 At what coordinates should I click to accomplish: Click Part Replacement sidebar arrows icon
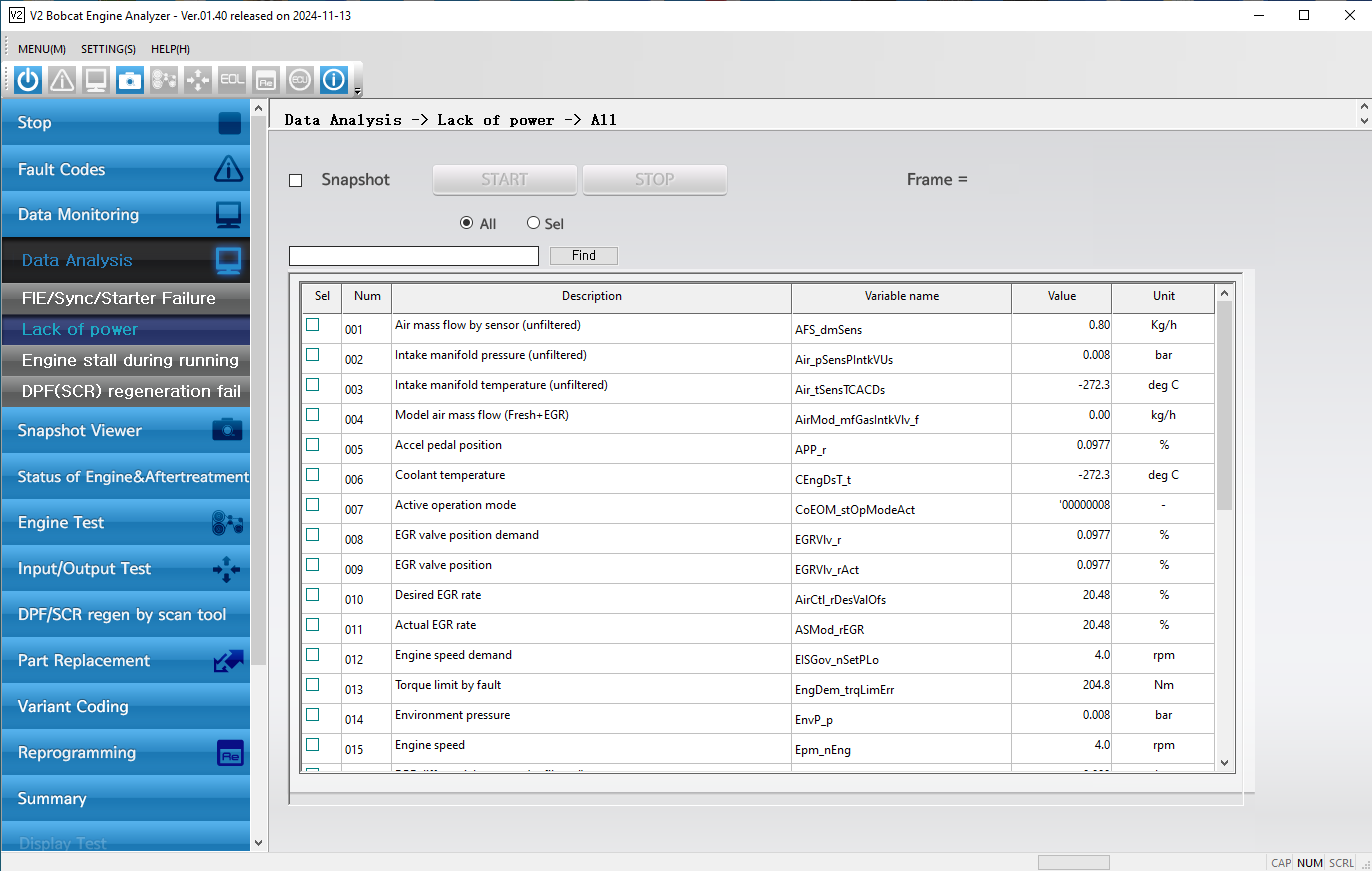pyautogui.click(x=228, y=661)
